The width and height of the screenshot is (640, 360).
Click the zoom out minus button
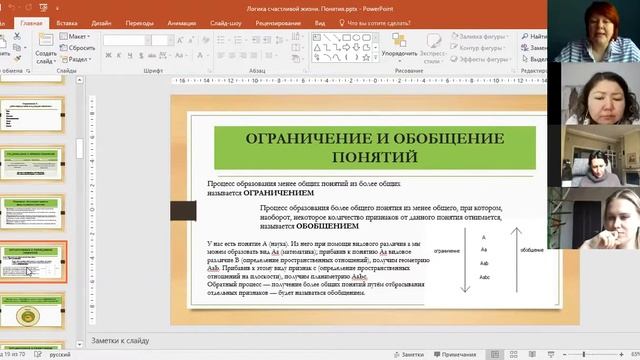click(564, 354)
